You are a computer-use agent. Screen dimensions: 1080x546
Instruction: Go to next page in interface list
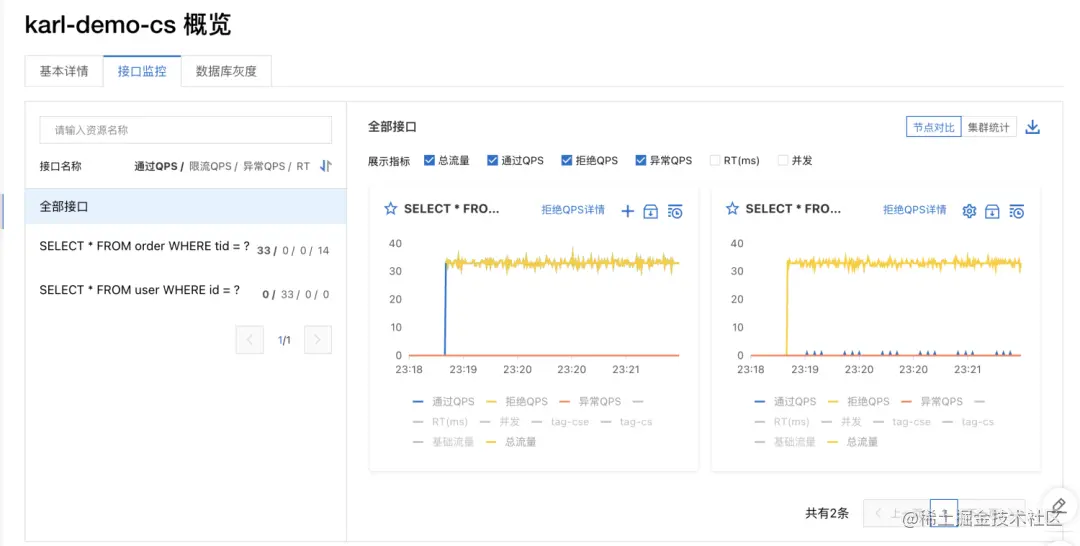click(318, 339)
